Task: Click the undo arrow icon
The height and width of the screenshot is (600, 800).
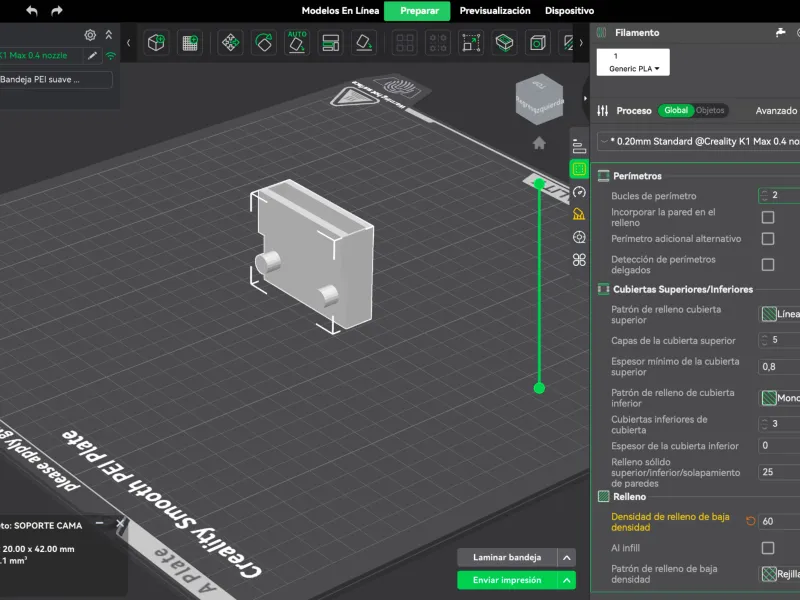Action: click(32, 11)
